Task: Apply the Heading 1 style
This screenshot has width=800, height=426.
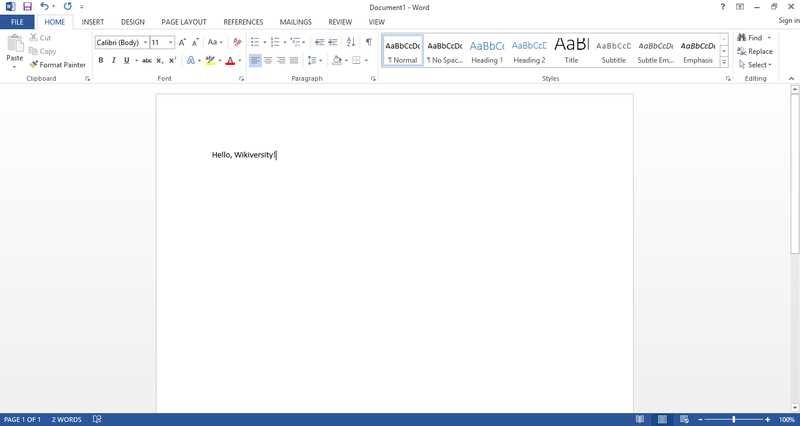Action: click(487, 50)
